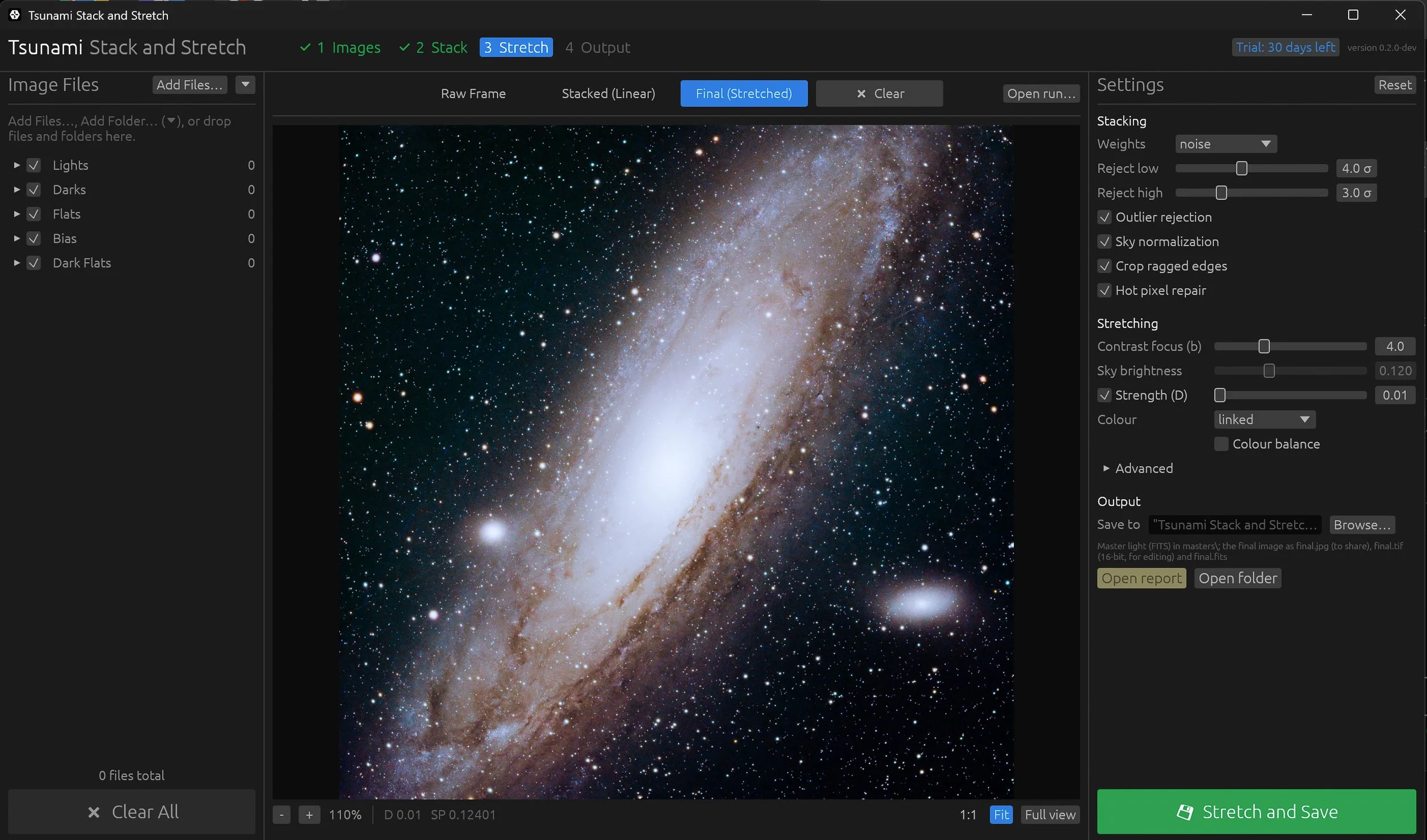
Task: Expand the Darks file group
Action: pyautogui.click(x=17, y=189)
